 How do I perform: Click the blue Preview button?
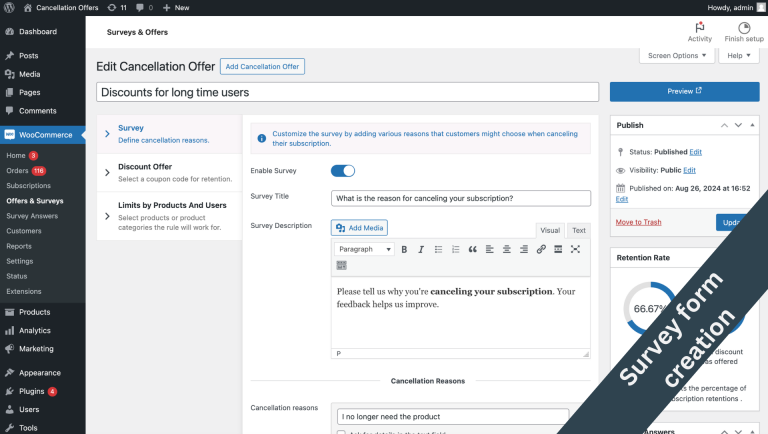[684, 92]
